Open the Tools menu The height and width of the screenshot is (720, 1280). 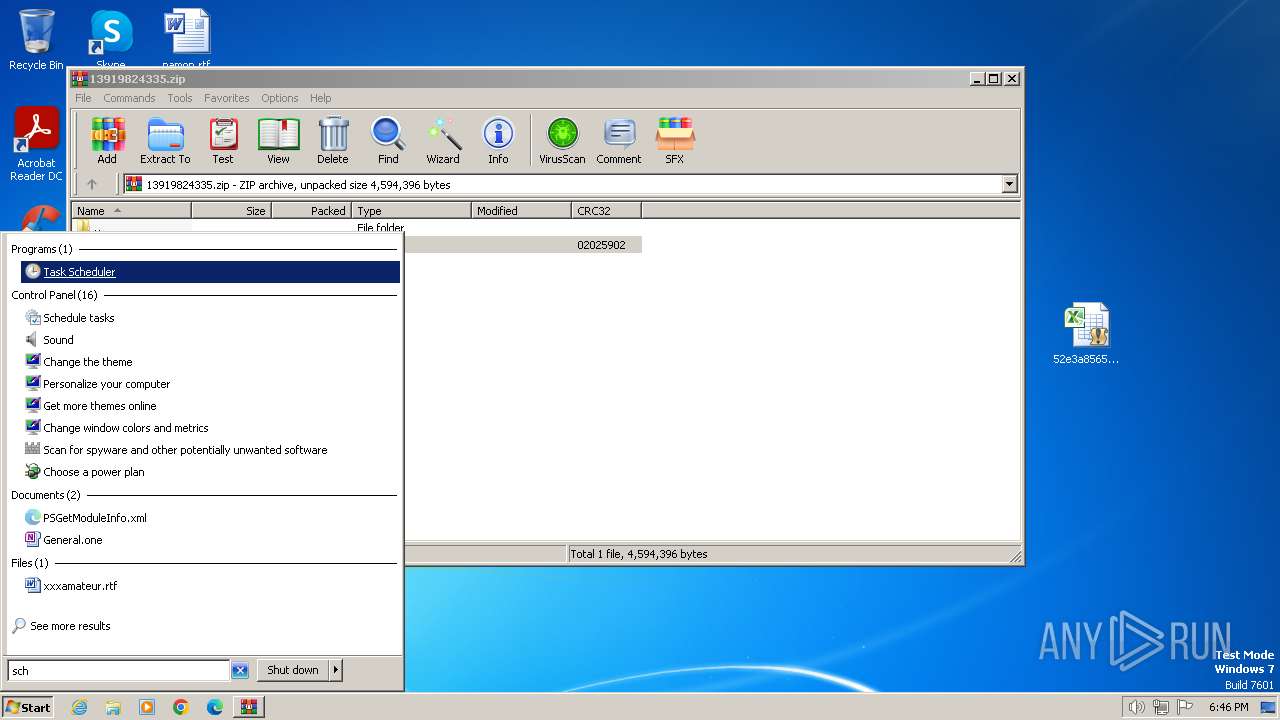[x=180, y=98]
